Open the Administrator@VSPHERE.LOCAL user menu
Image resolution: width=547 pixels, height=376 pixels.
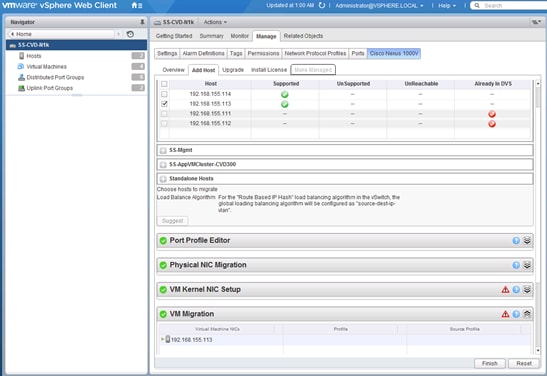click(x=379, y=6)
